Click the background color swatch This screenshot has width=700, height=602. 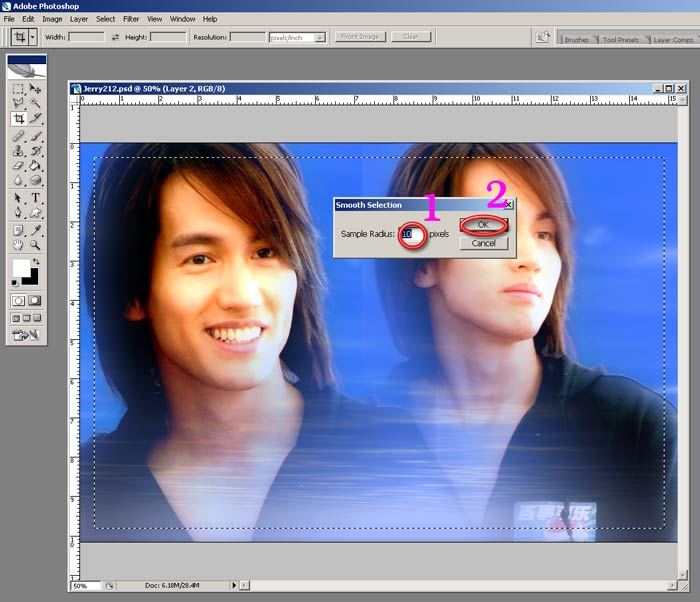31,279
